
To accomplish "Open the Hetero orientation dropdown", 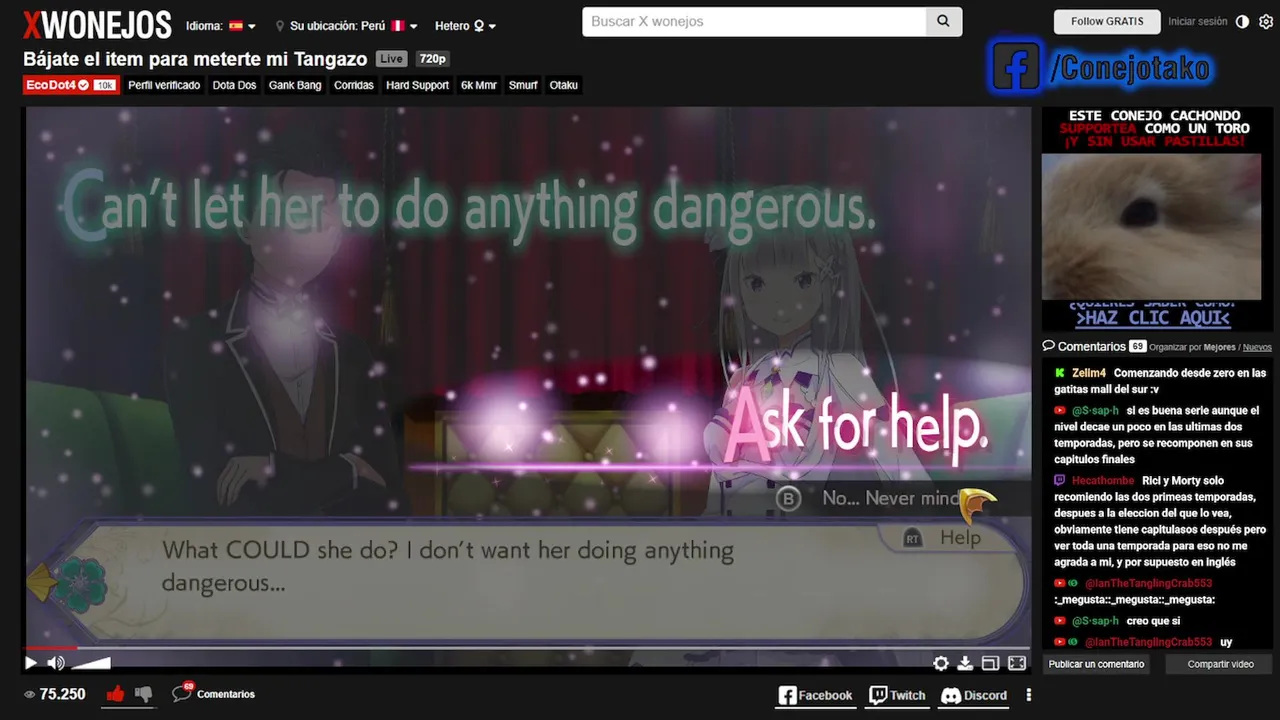I will coord(466,26).
